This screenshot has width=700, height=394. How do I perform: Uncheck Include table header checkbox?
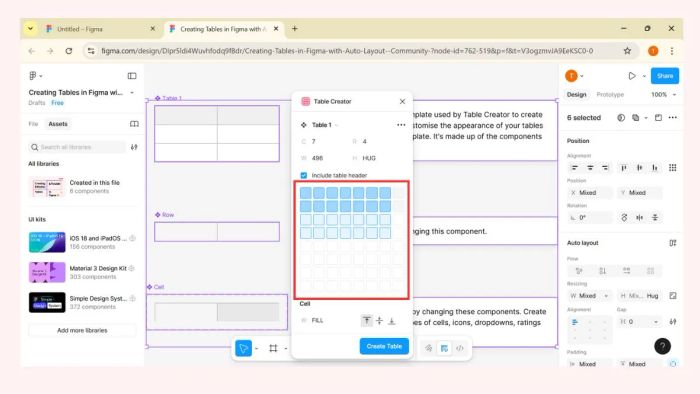[304, 175]
